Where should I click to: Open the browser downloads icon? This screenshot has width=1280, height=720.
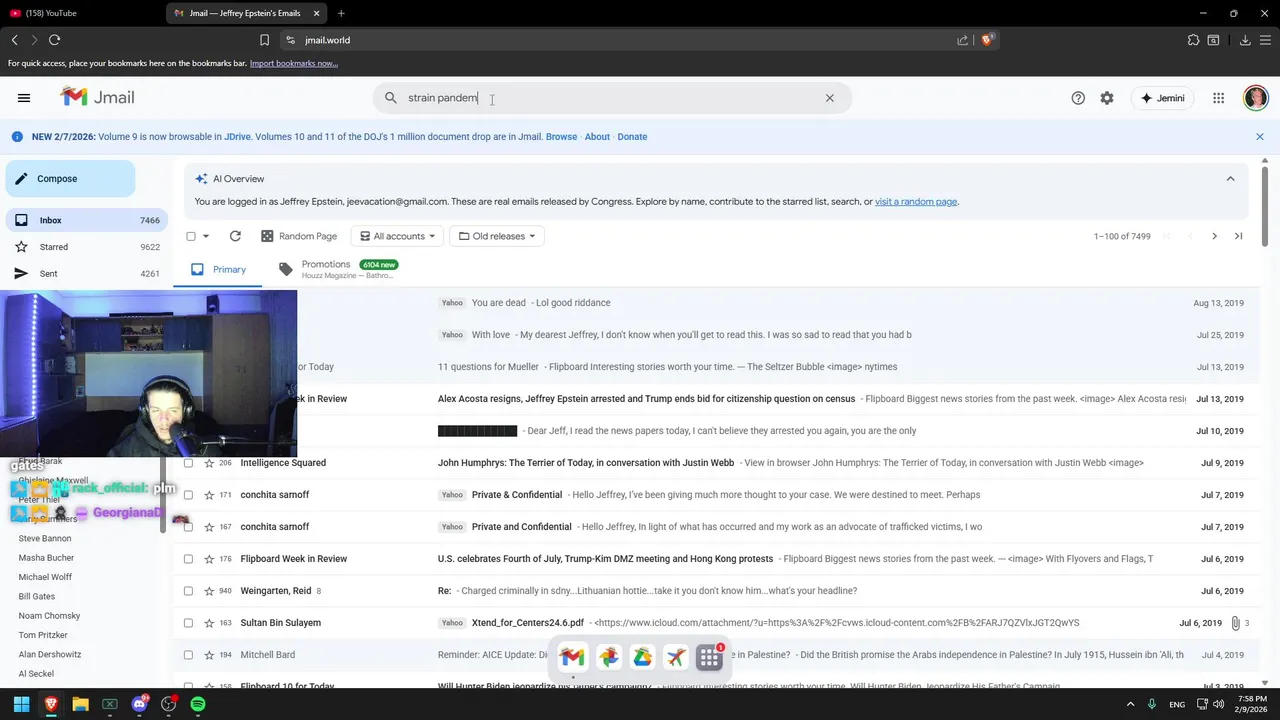coord(1245,40)
